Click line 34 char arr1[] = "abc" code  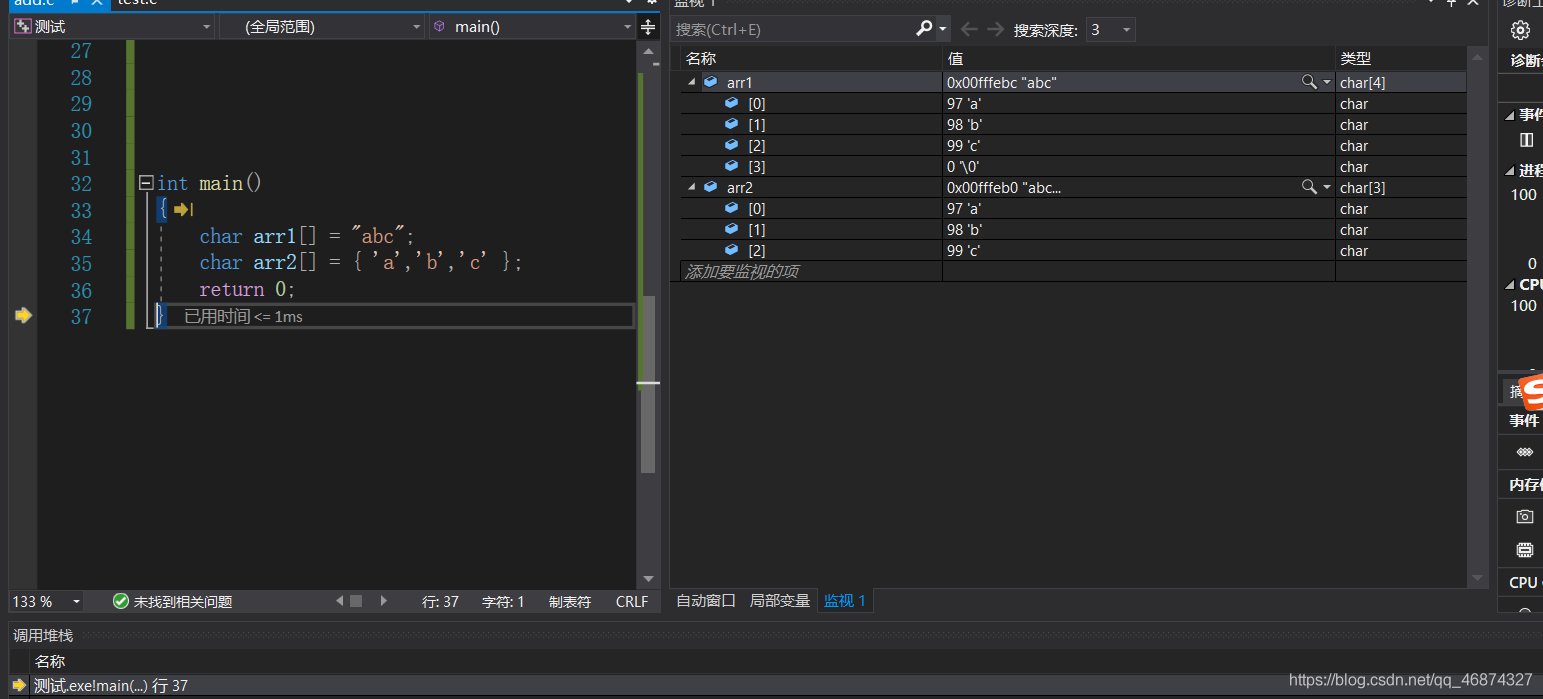pos(307,237)
